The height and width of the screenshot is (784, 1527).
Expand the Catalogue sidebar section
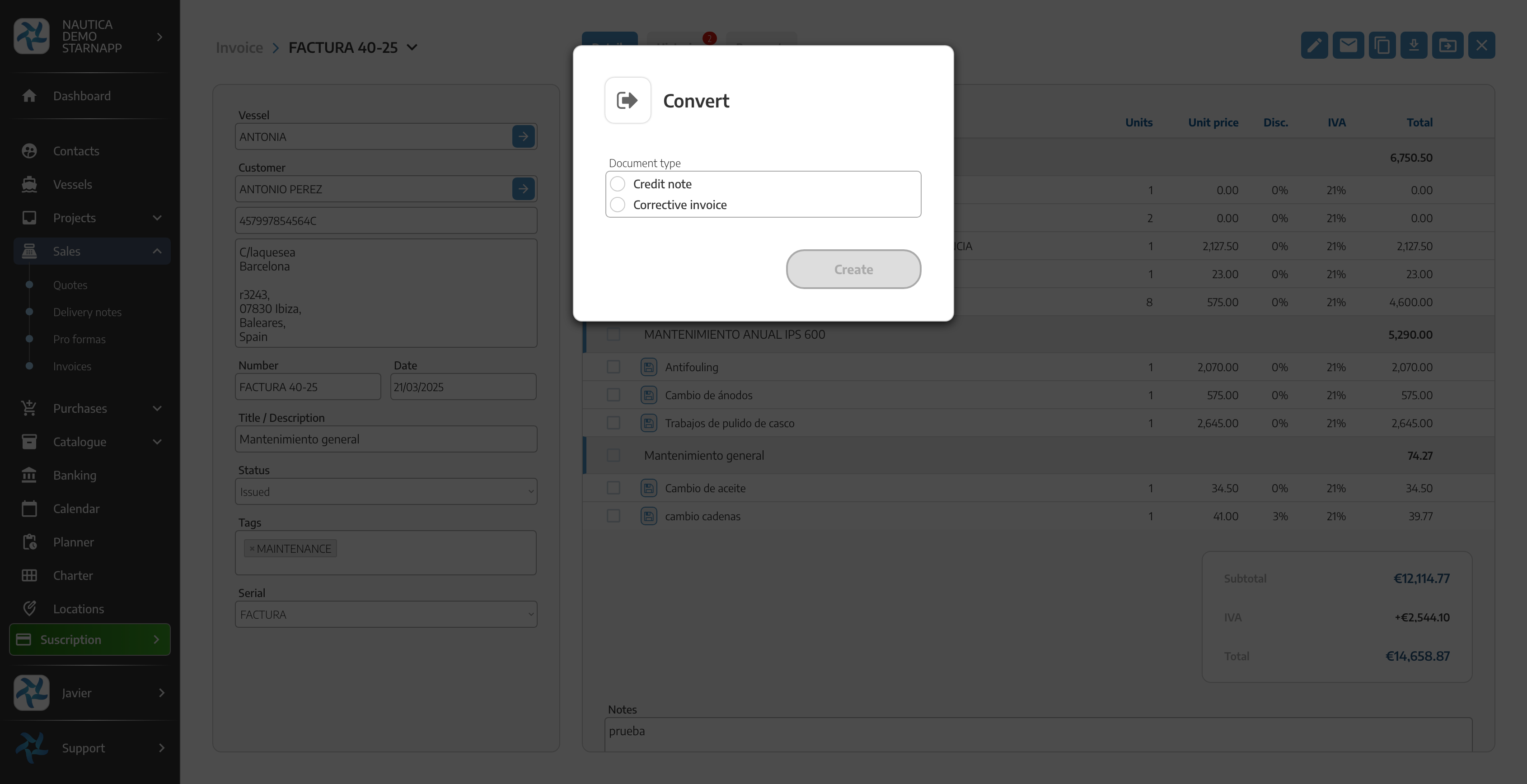coord(91,442)
